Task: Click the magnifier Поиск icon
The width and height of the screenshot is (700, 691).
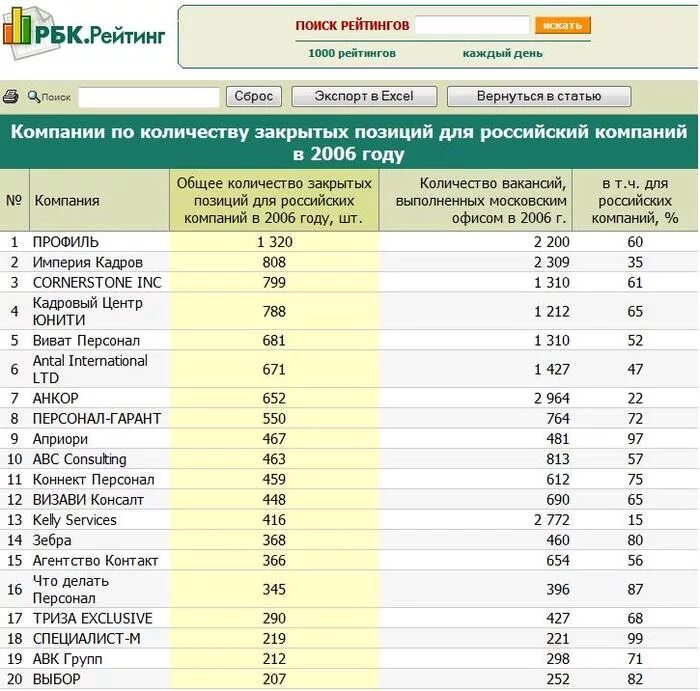Action: [34, 96]
